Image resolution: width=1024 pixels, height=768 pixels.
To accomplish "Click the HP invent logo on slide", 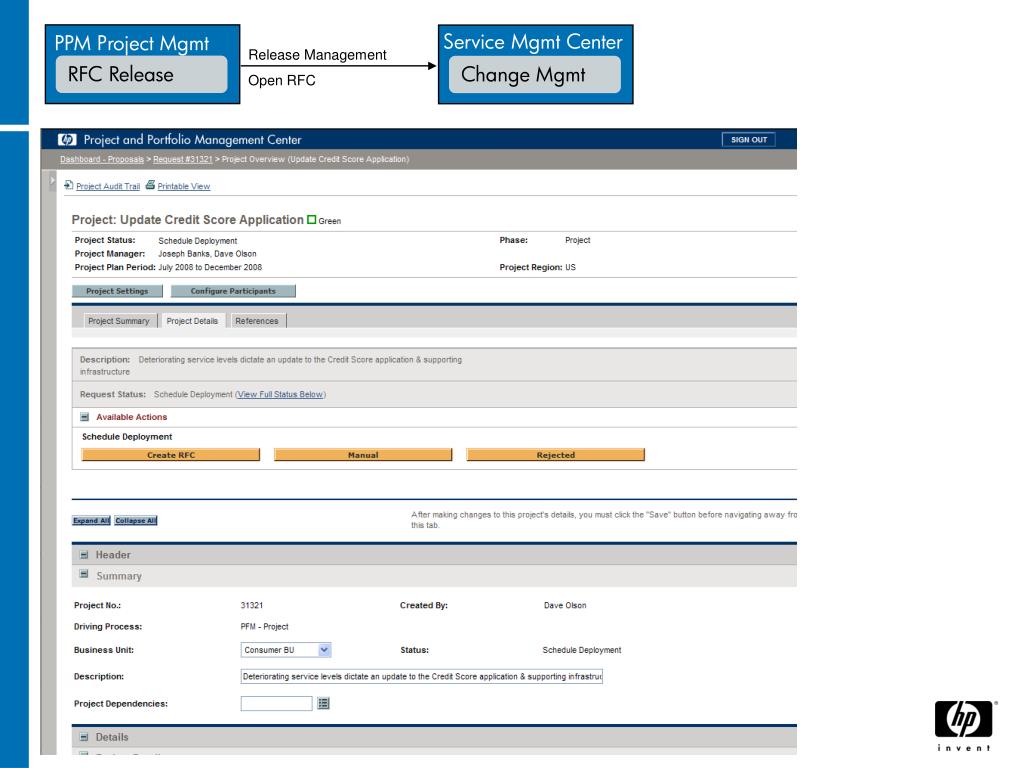I will (x=964, y=726).
